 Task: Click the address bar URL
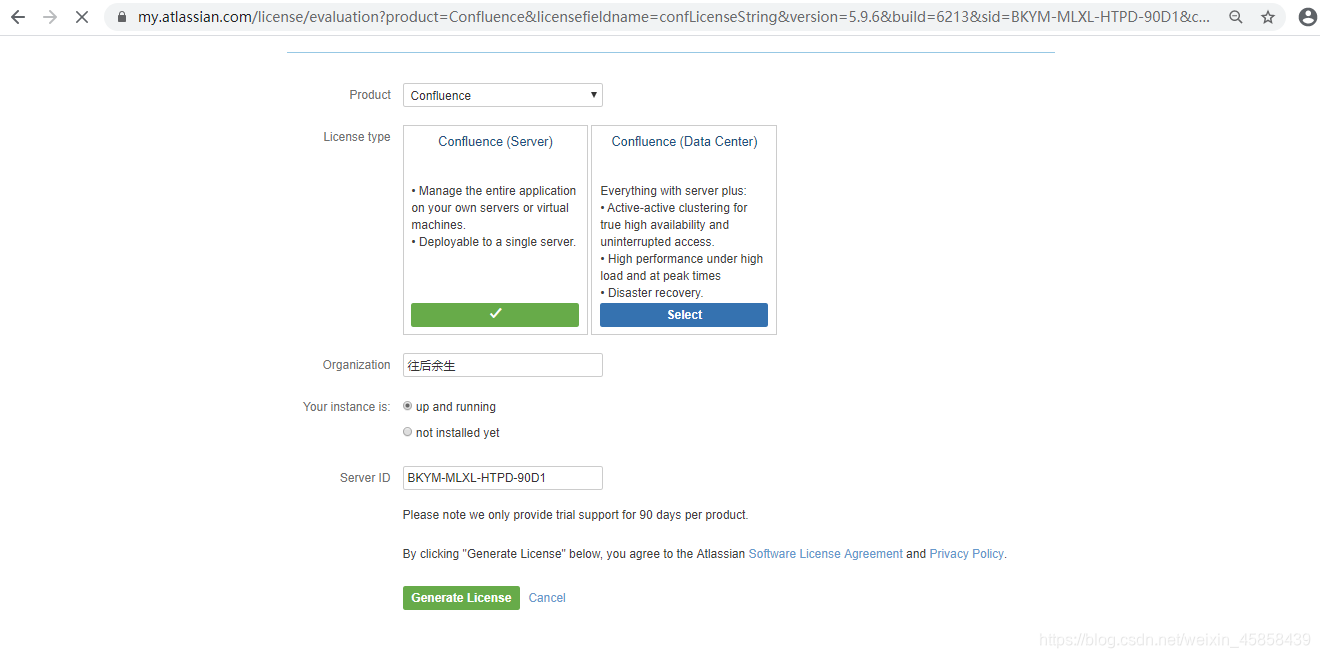pos(673,17)
